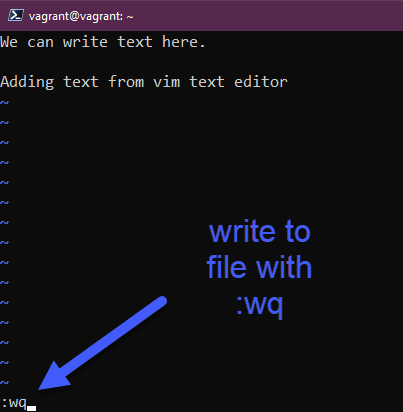The image size is (403, 412).
Task: Click the vagrant@vagrant window title text
Action: 81,16
